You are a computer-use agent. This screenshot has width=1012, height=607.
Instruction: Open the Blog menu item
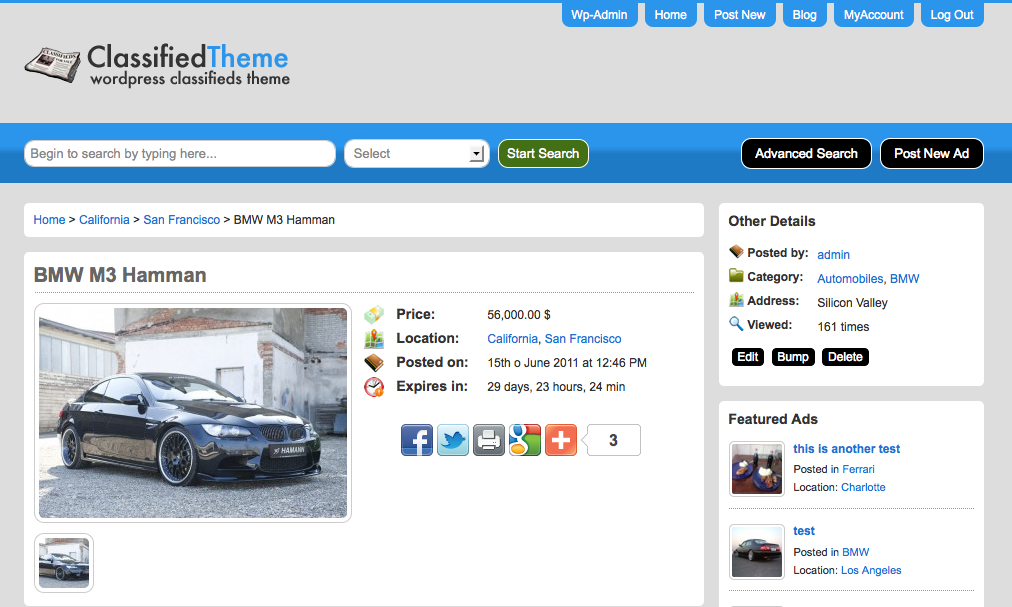[805, 14]
